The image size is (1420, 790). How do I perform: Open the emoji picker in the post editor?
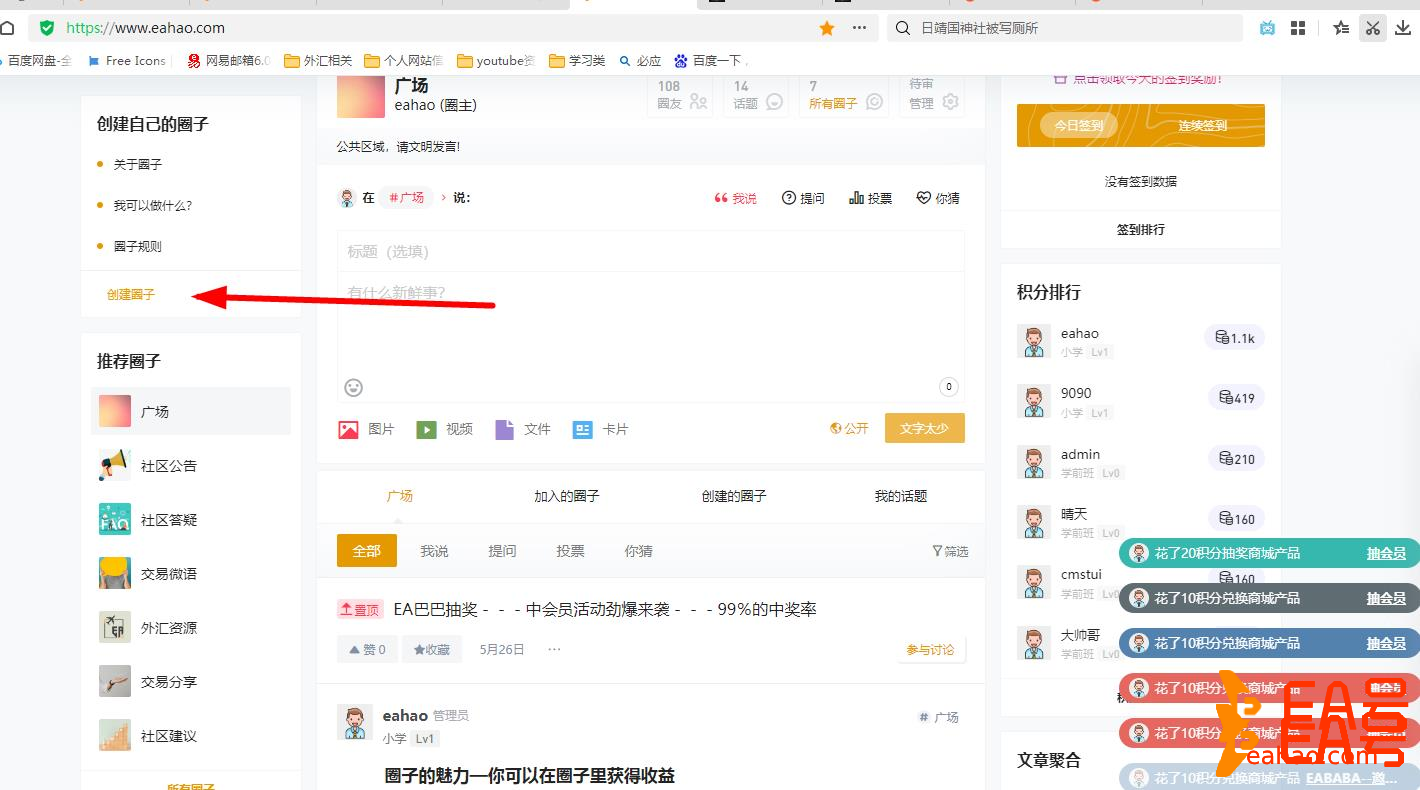pos(353,387)
